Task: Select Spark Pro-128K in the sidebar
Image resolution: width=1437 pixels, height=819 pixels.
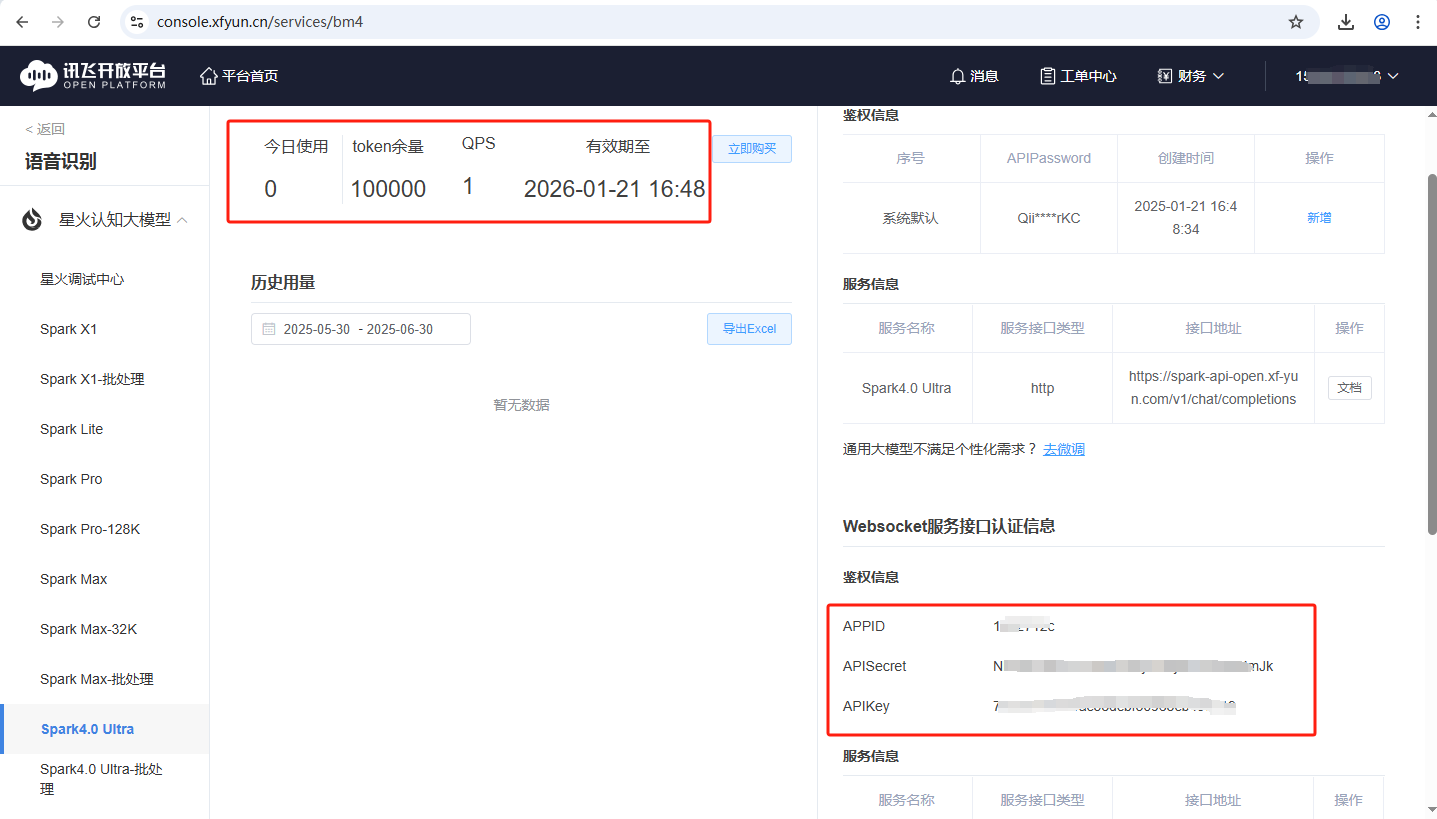Action: [90, 529]
